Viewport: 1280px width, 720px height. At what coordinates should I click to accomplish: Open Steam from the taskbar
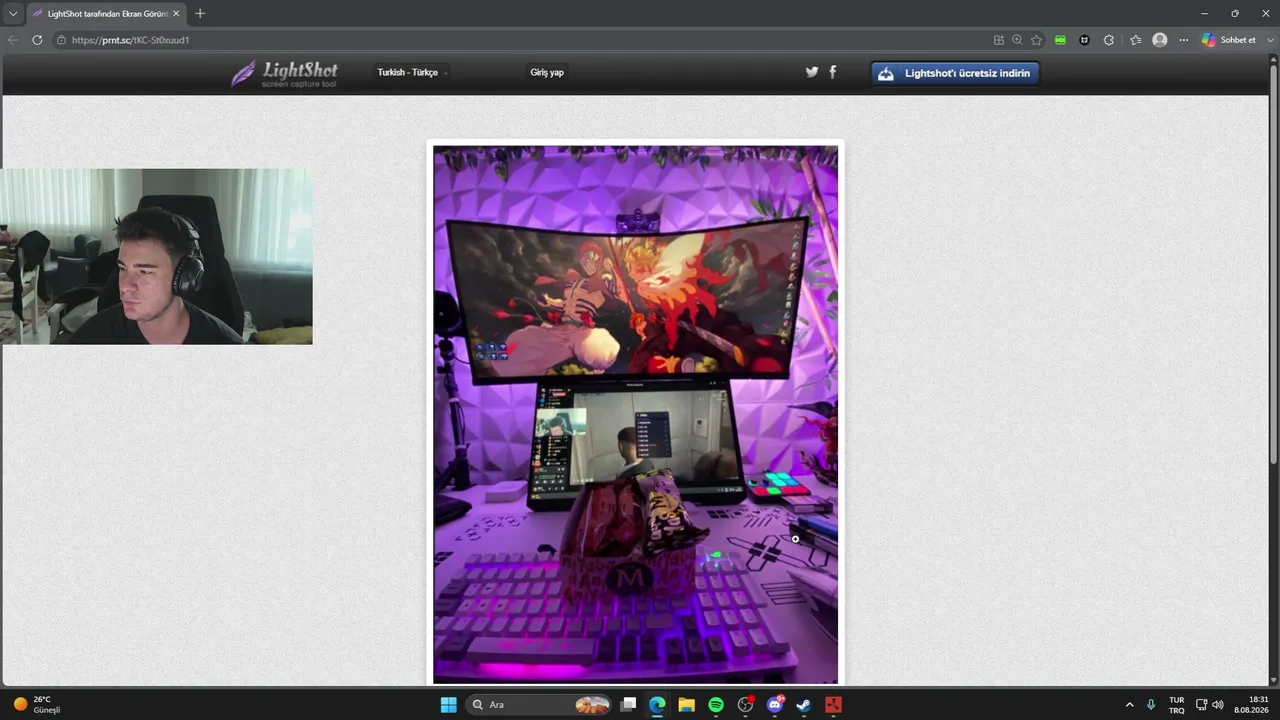tap(804, 705)
